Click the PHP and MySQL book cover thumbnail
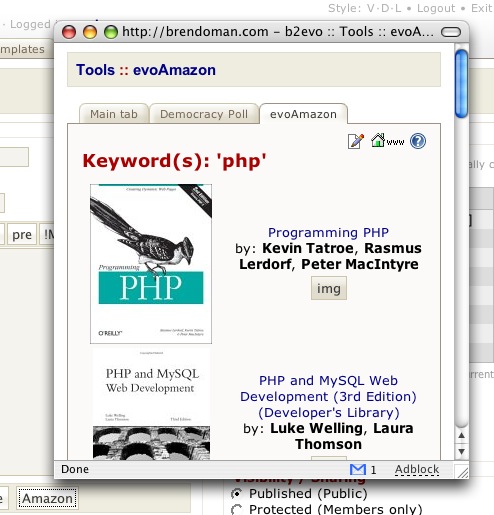The width and height of the screenshot is (494, 515). pos(151,403)
